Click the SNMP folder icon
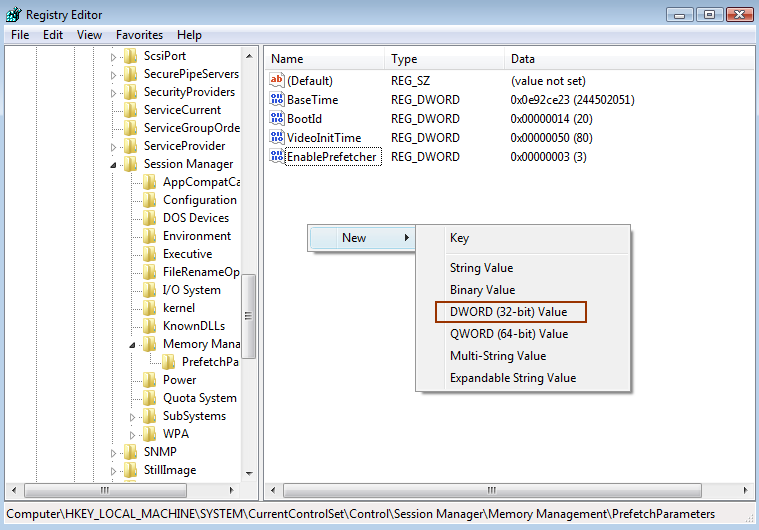The image size is (759, 530). point(130,452)
